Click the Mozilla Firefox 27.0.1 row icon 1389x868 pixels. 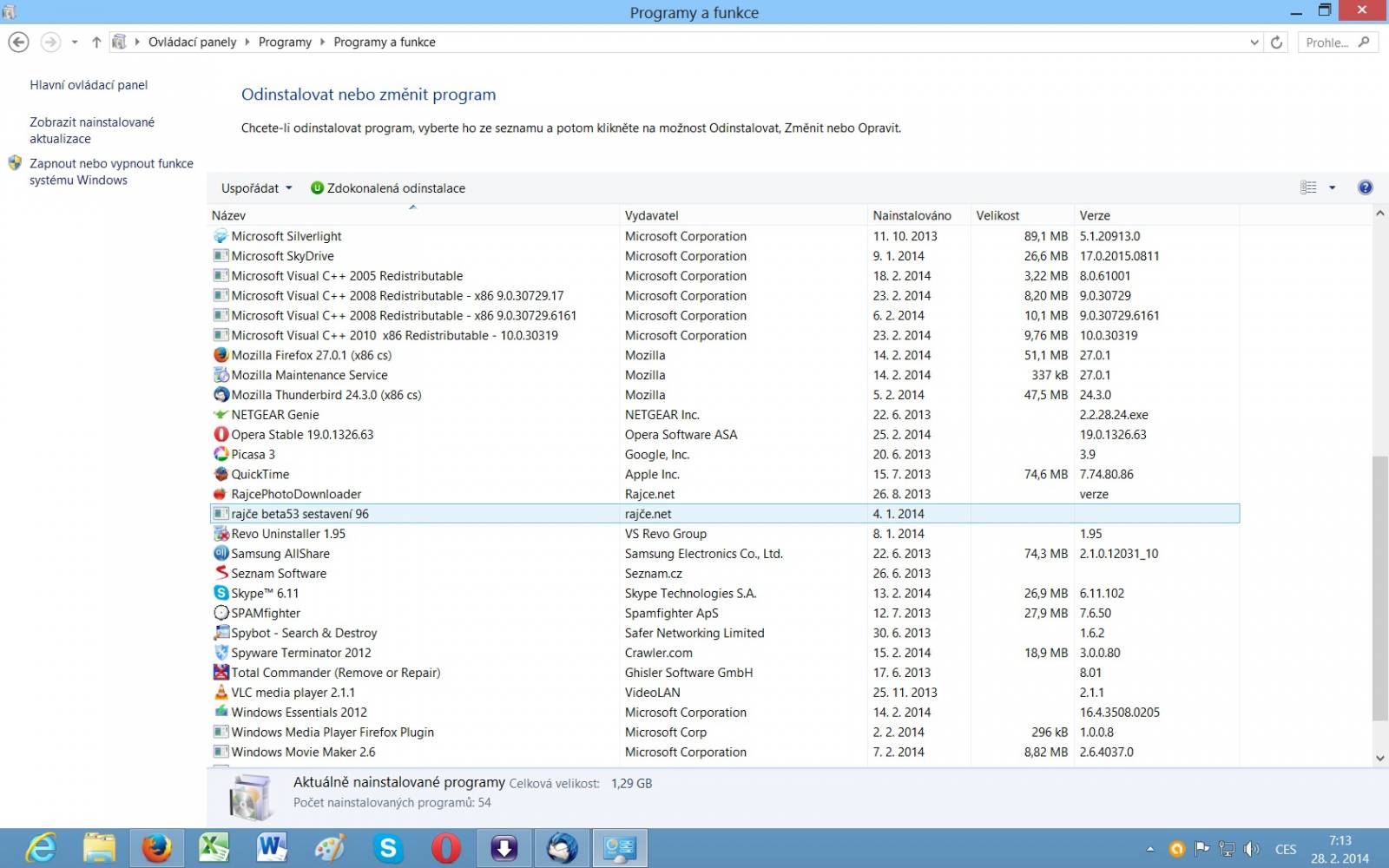coord(221,355)
